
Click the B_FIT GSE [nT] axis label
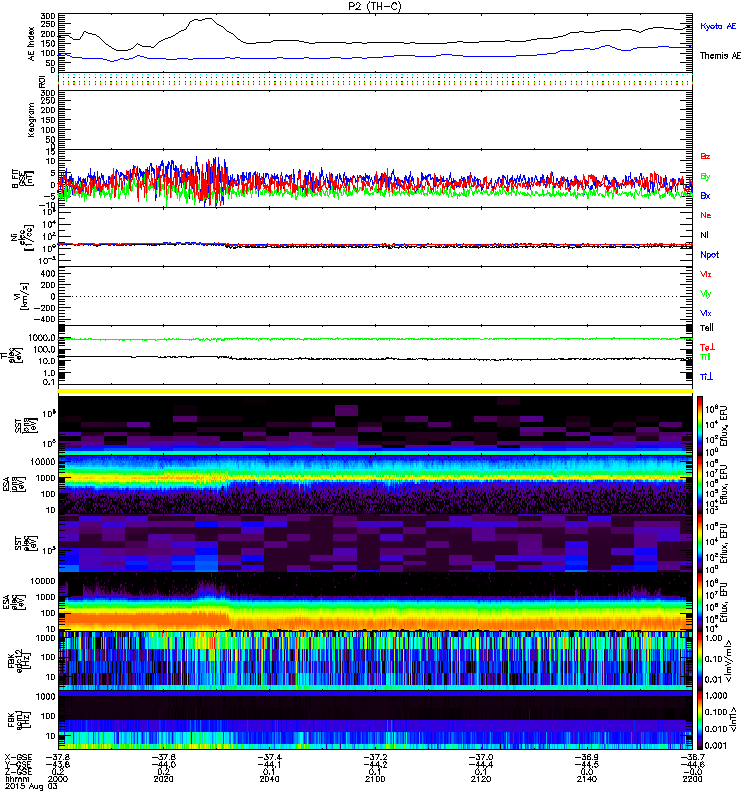click(x=22, y=179)
